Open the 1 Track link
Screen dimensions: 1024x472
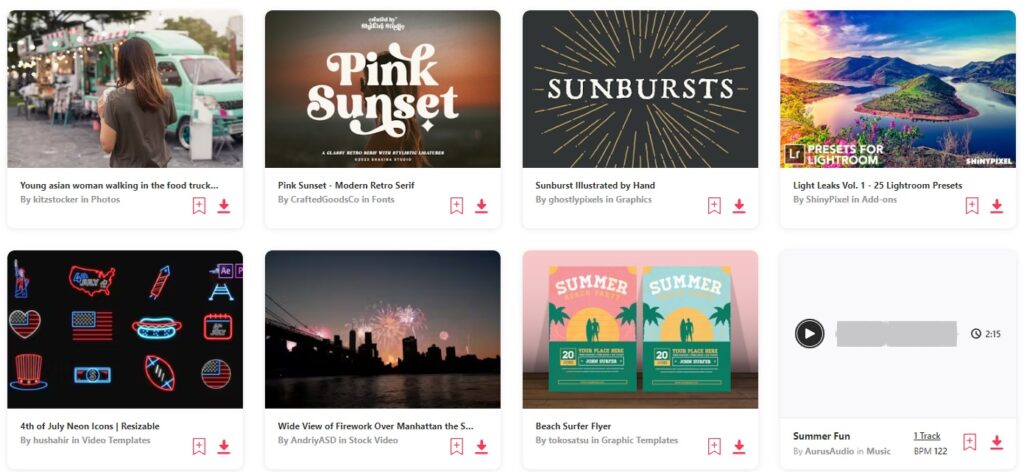(927, 436)
